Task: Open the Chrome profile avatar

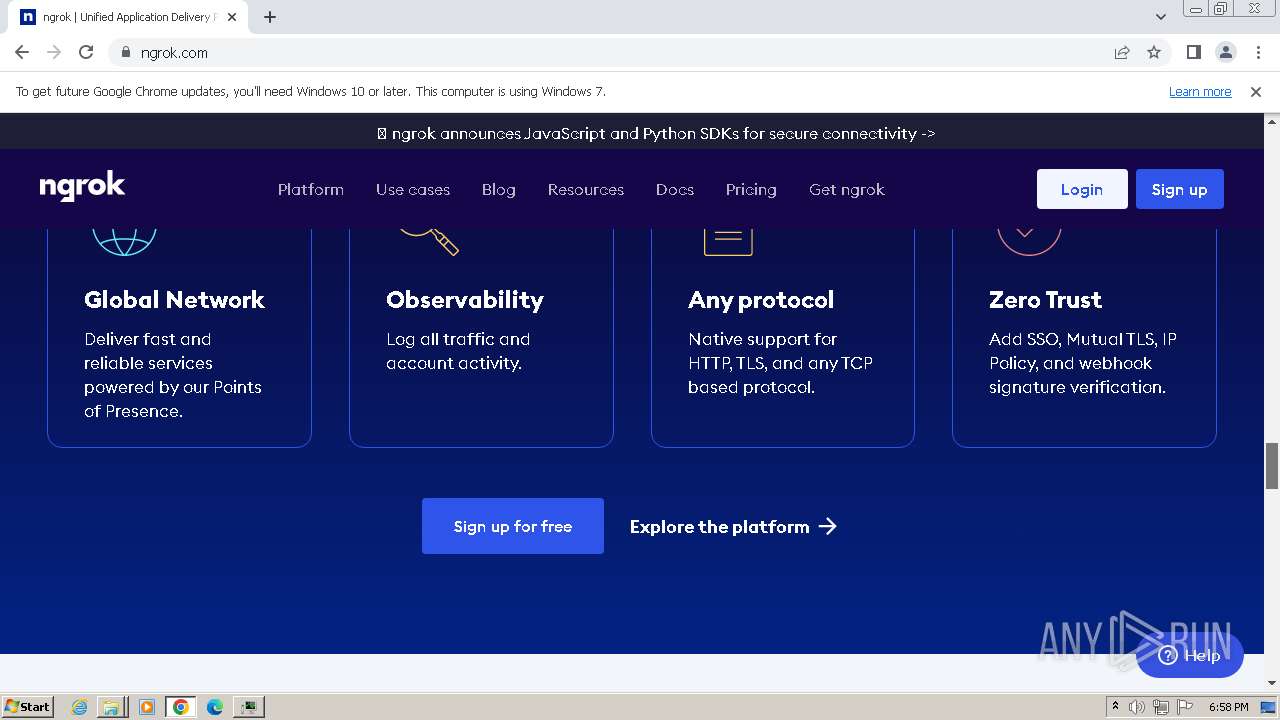Action: [x=1225, y=52]
